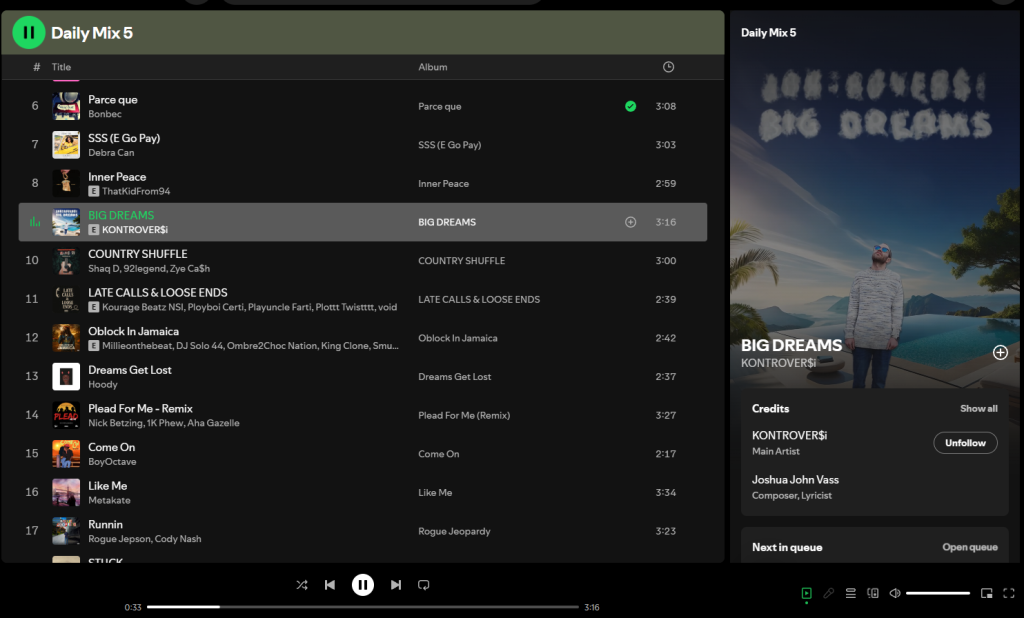Click the lyrics microphone icon
Screen dimensions: 1024x618
[829, 593]
